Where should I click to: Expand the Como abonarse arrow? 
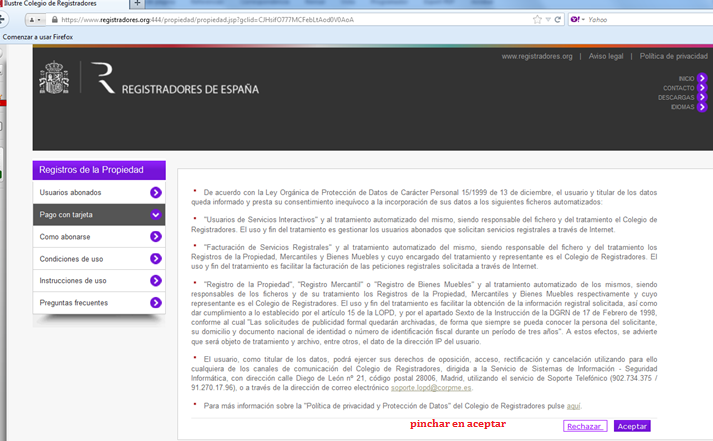click(x=156, y=236)
